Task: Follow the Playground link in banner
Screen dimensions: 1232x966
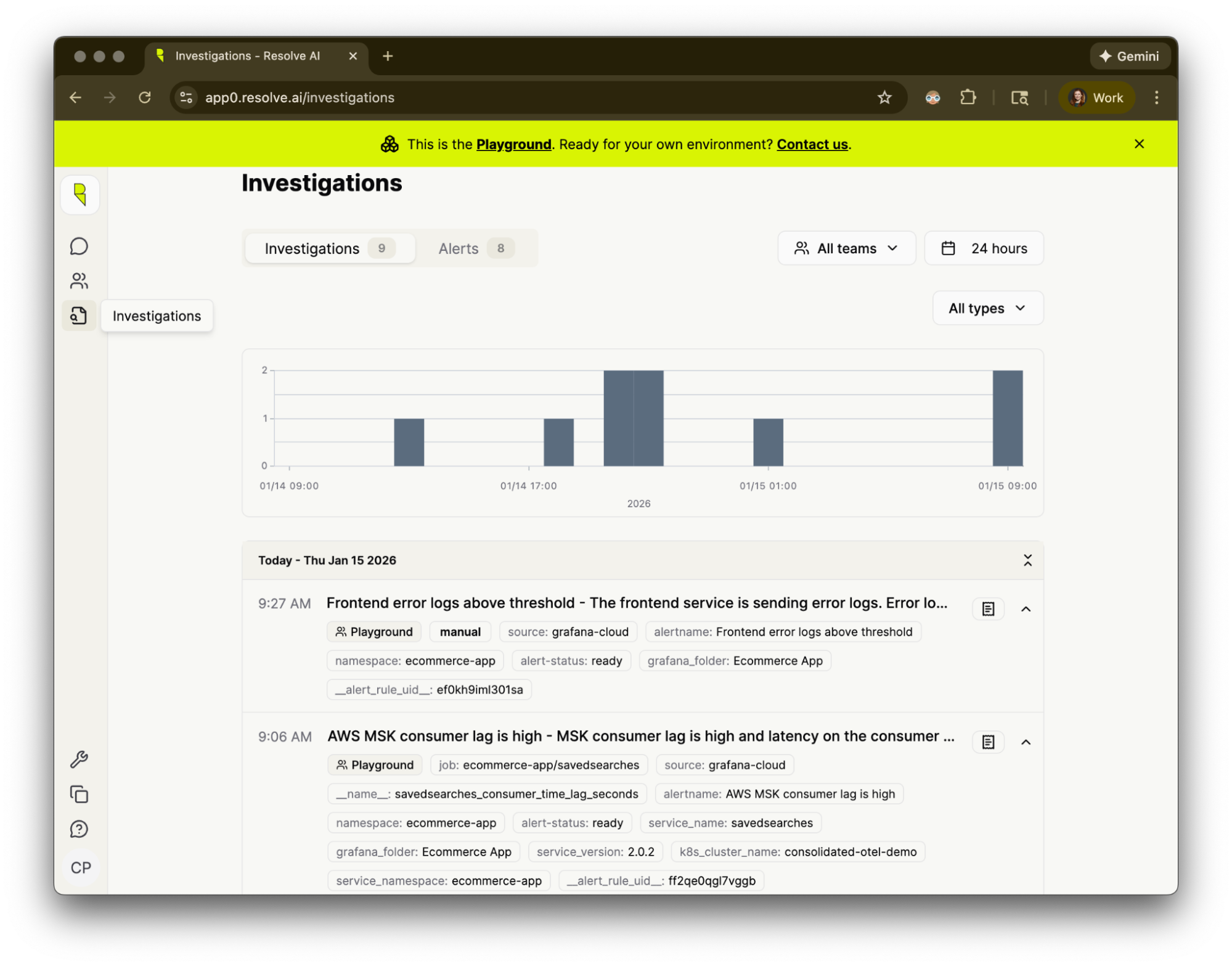Action: tap(513, 144)
